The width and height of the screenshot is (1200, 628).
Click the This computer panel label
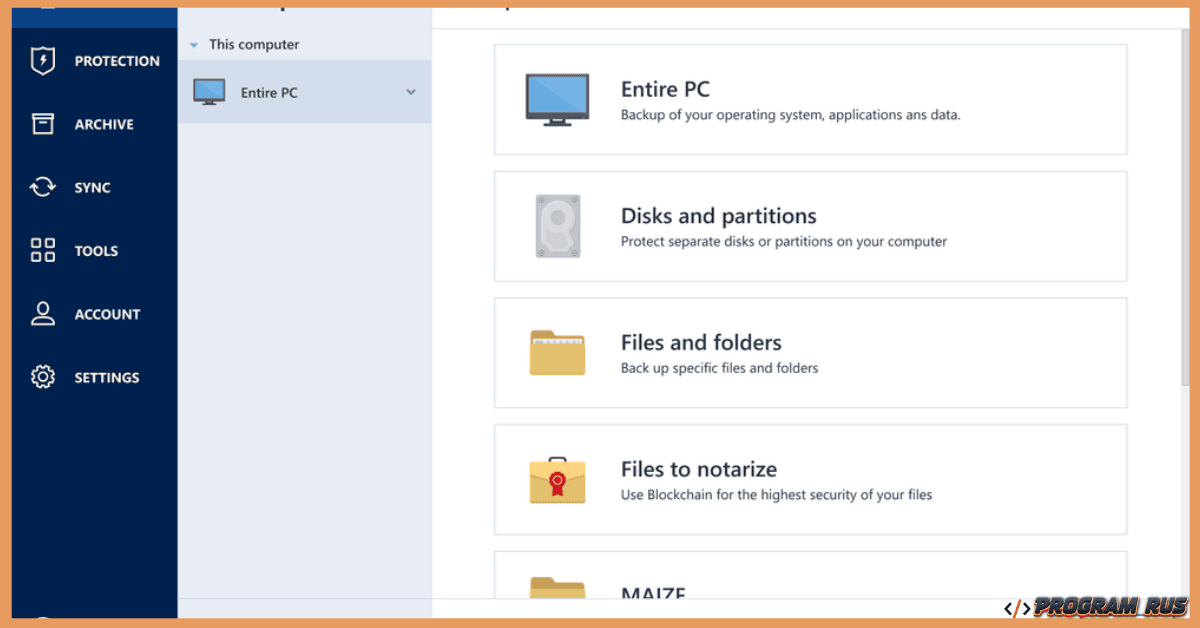point(253,44)
